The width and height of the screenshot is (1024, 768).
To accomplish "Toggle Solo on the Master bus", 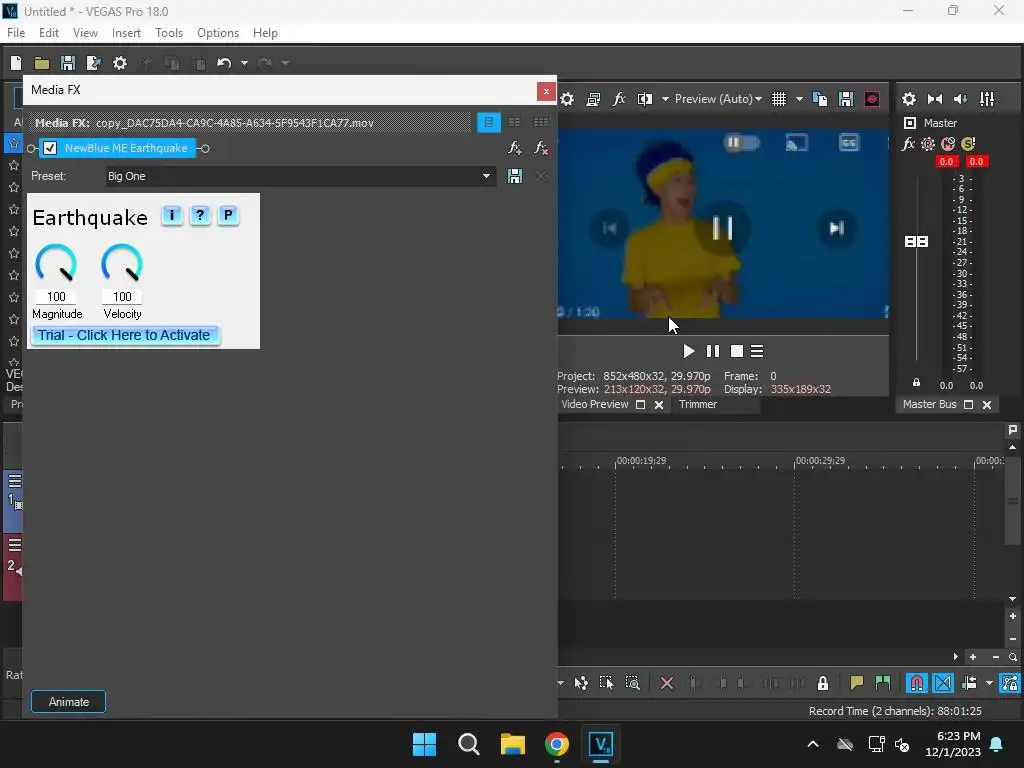I will (x=968, y=144).
